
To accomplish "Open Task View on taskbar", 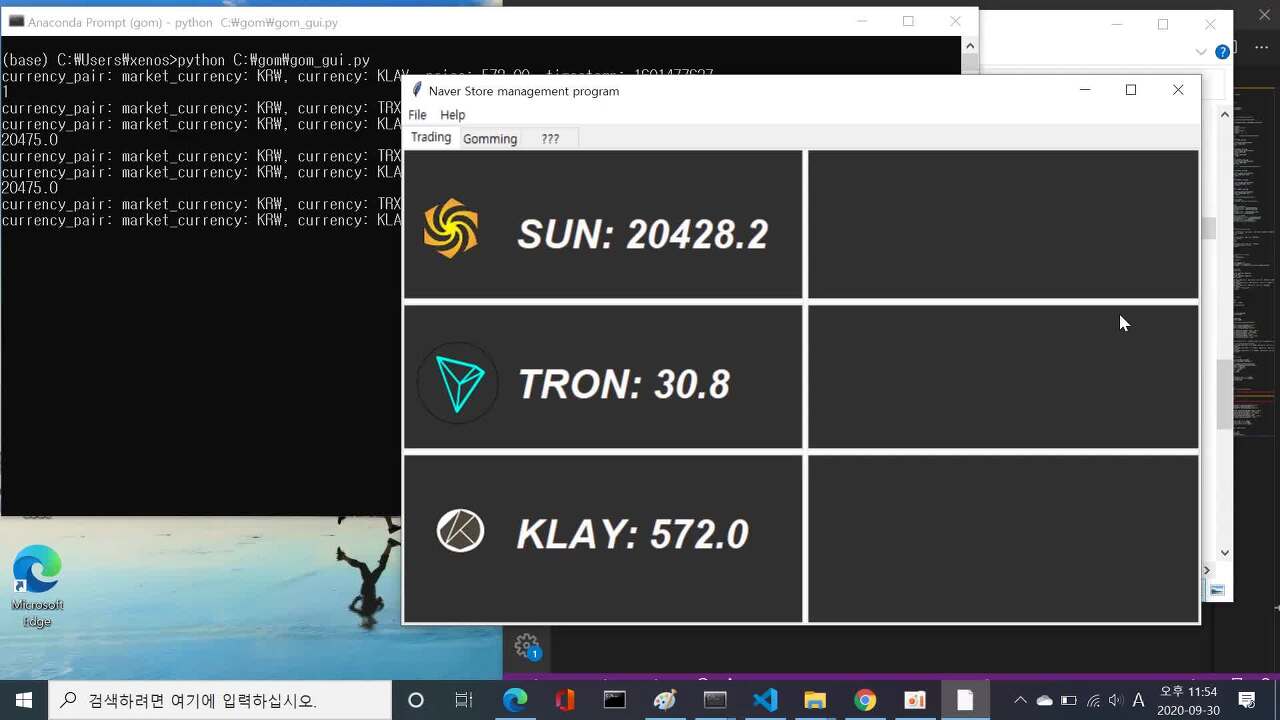I will 464,700.
